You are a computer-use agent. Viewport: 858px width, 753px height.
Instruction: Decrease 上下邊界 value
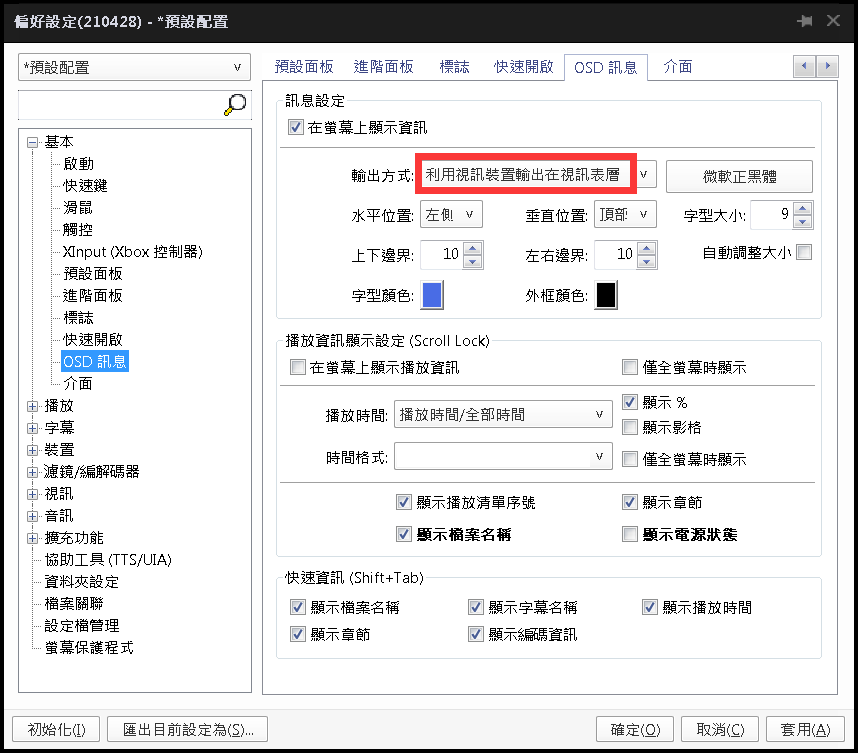473,262
